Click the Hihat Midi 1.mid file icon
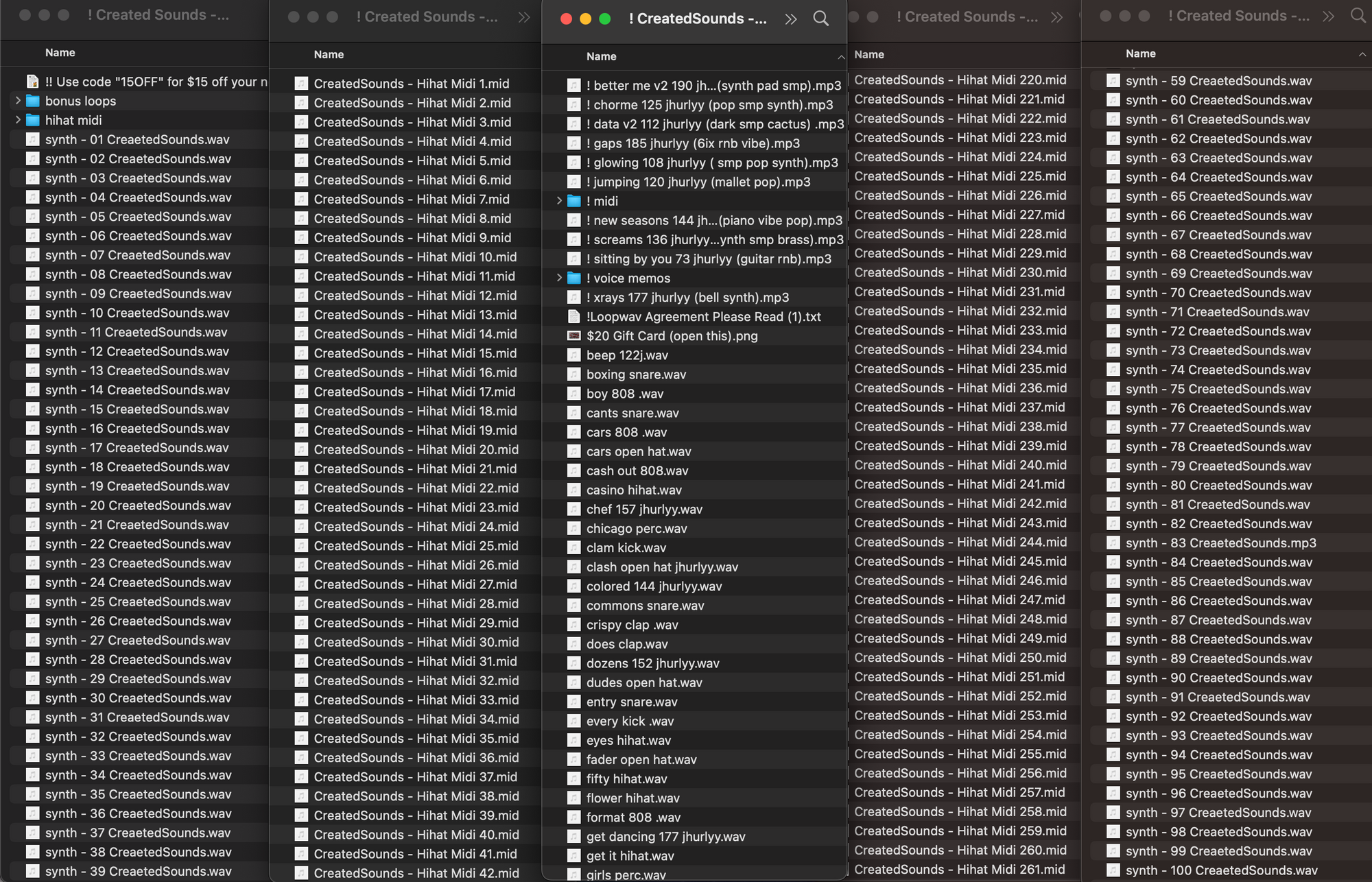 (x=301, y=84)
